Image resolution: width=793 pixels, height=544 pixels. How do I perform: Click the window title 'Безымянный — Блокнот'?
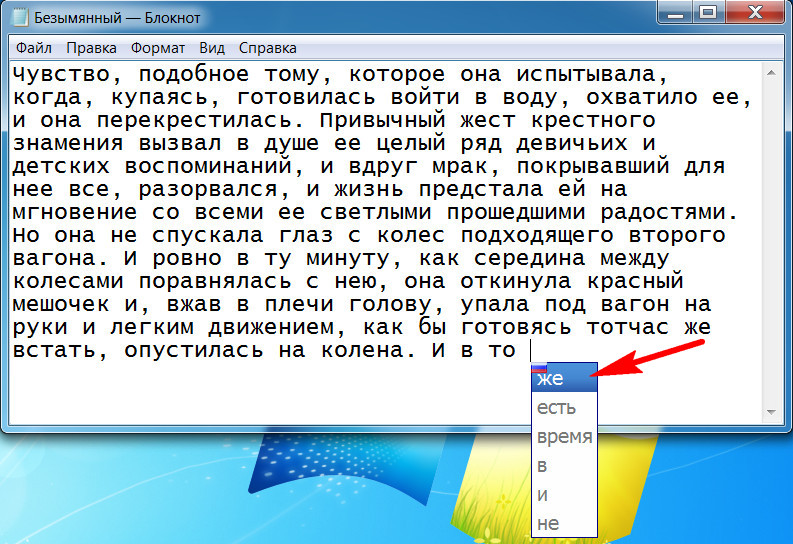117,18
